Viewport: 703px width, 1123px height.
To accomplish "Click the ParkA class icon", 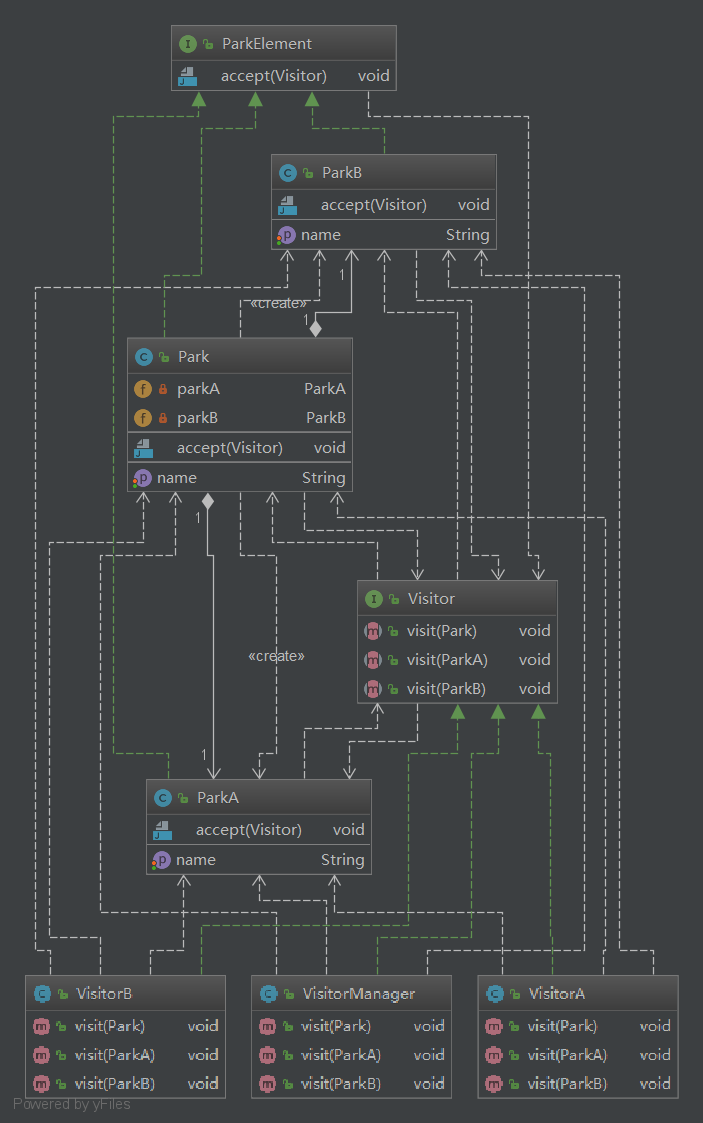I will coord(163,798).
